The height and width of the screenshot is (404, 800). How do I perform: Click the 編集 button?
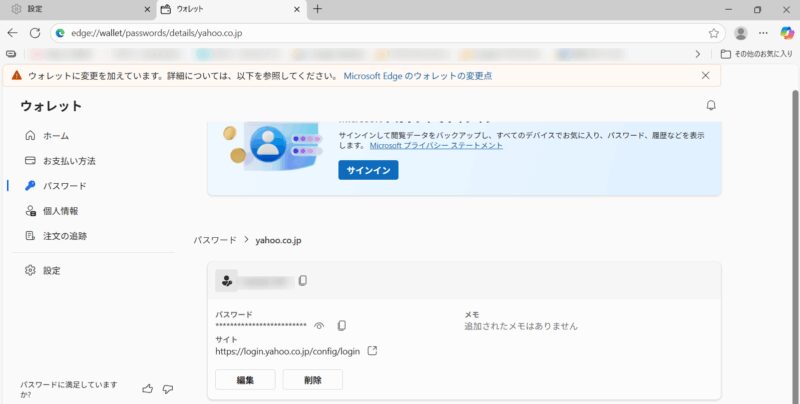point(245,380)
